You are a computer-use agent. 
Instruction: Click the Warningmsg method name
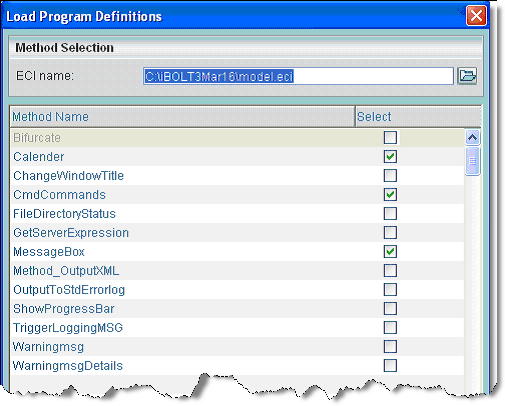click(x=48, y=347)
